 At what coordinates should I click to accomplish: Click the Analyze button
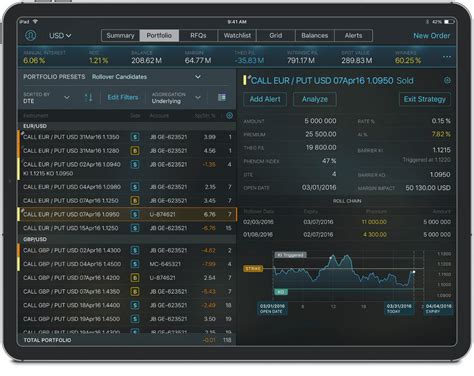coord(315,99)
